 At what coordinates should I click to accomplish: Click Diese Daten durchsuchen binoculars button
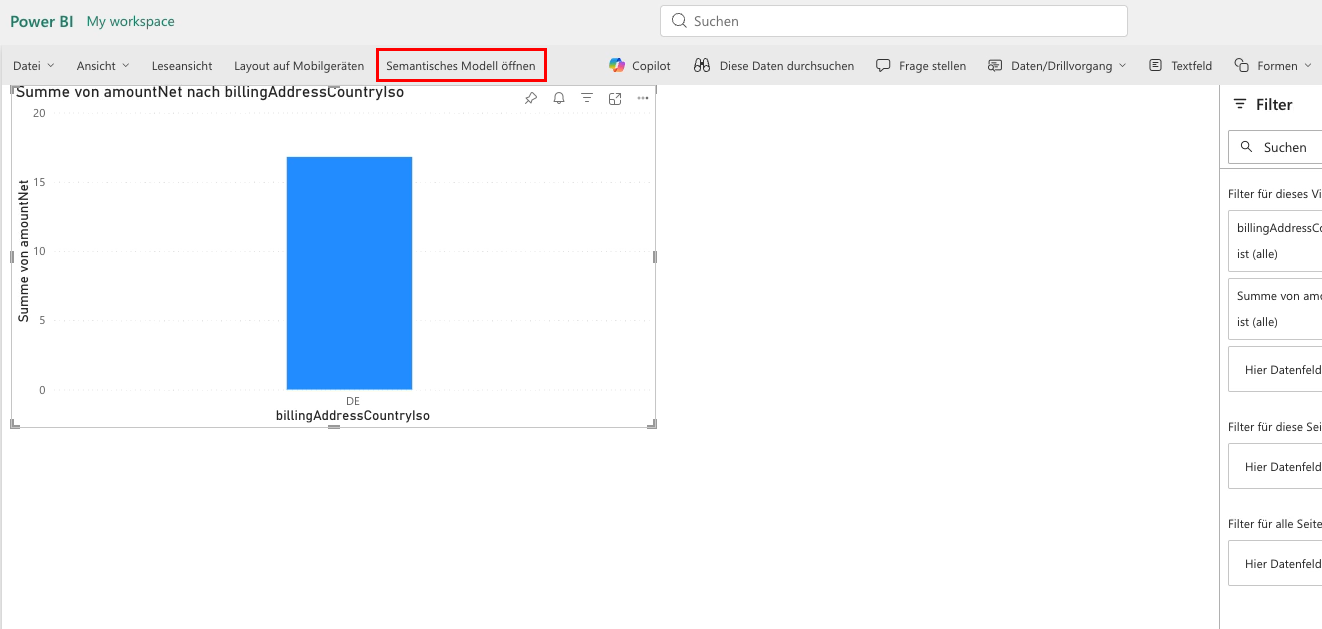(774, 65)
